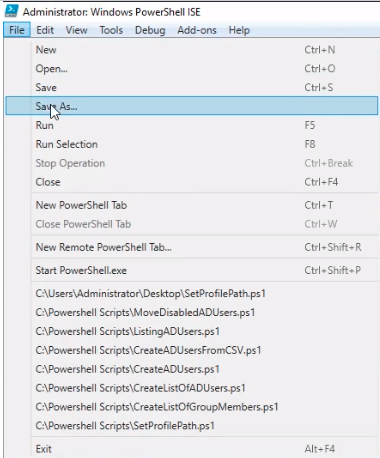The width and height of the screenshot is (380, 458).
Task: Select New Remote PowerShell Tab...
Action: (x=192, y=247)
